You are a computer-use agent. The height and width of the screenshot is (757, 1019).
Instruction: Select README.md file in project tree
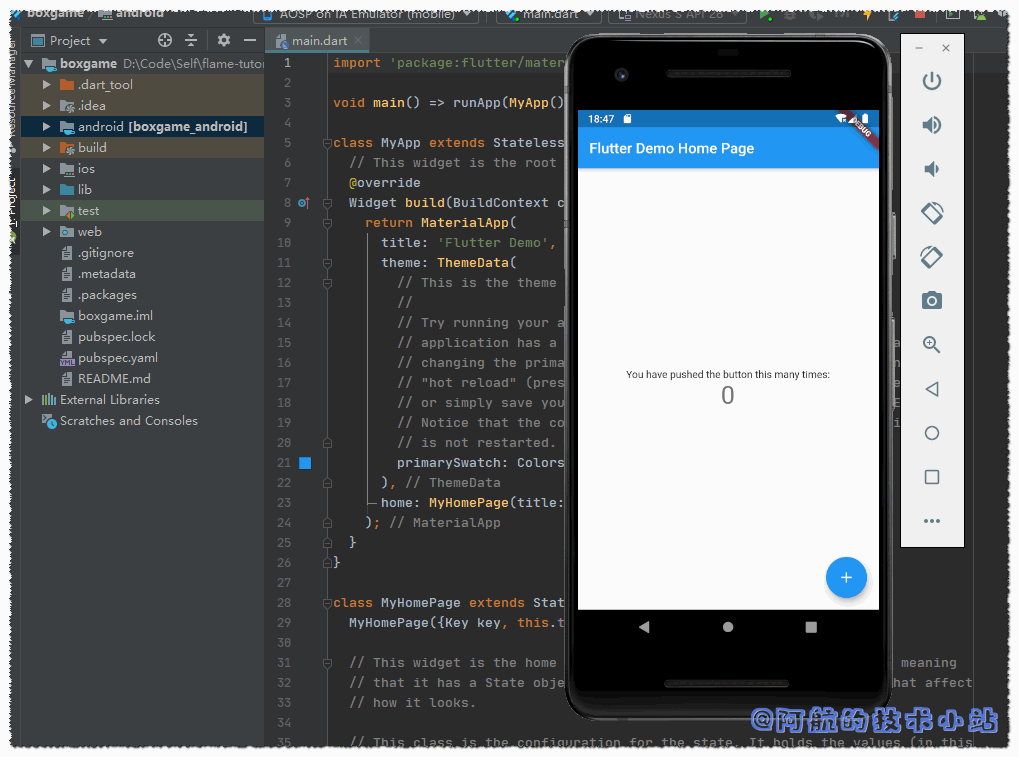tap(114, 379)
